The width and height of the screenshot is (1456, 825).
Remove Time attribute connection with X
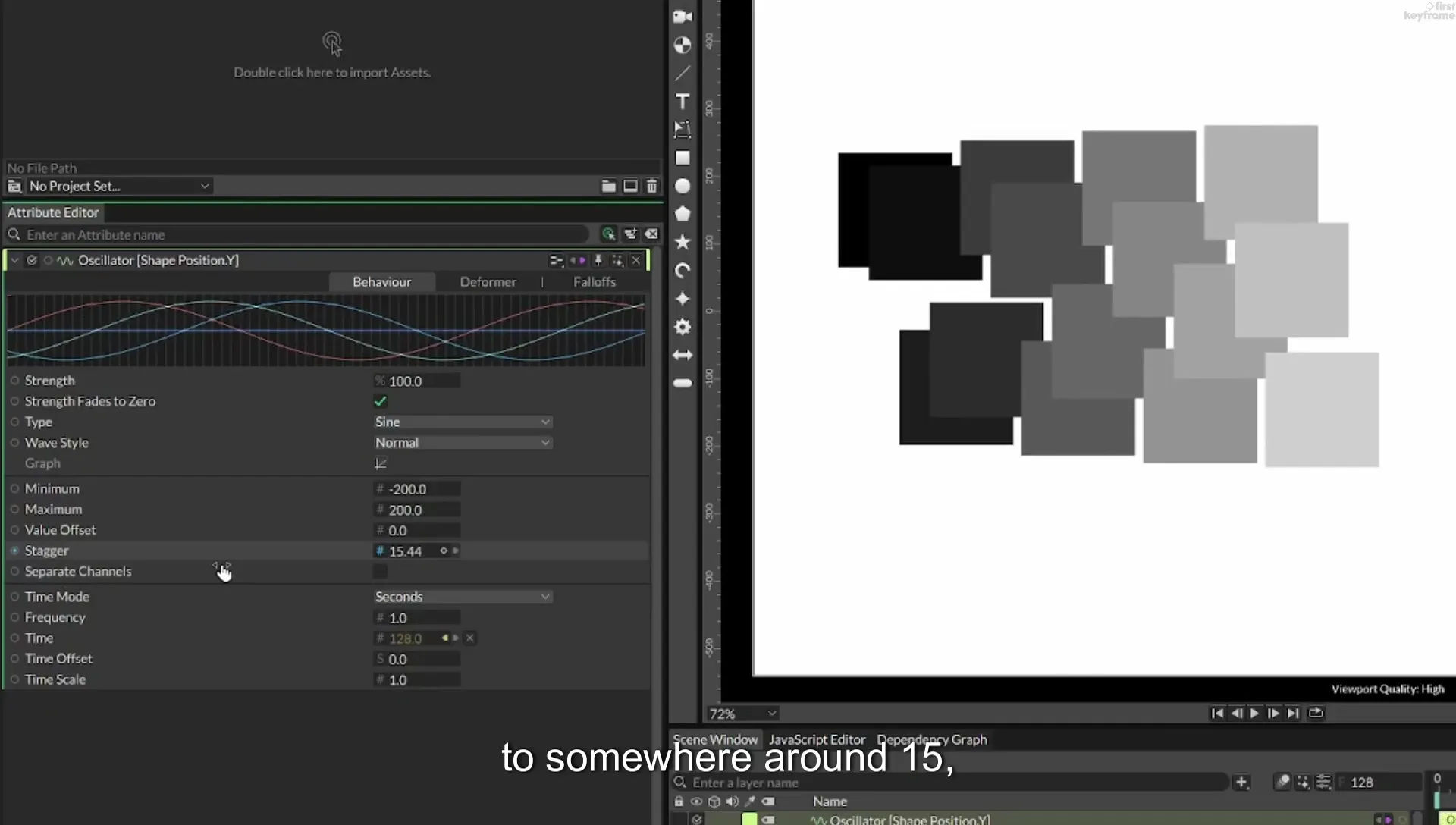coord(470,638)
